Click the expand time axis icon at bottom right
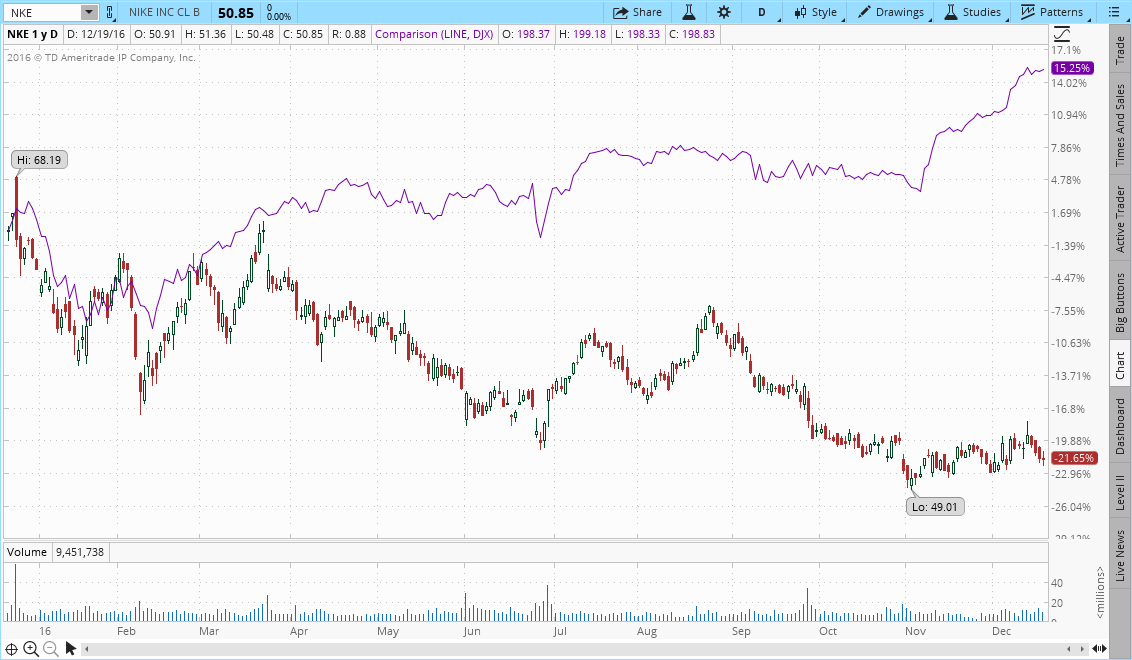Viewport: 1132px width, 660px height. click(x=1100, y=649)
